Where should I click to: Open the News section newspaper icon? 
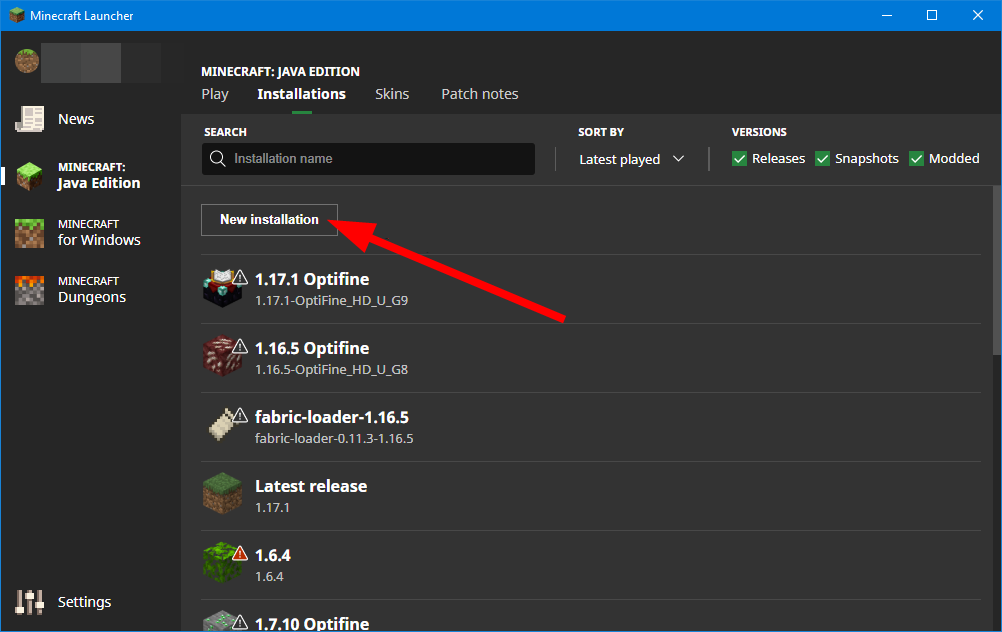coord(29,119)
